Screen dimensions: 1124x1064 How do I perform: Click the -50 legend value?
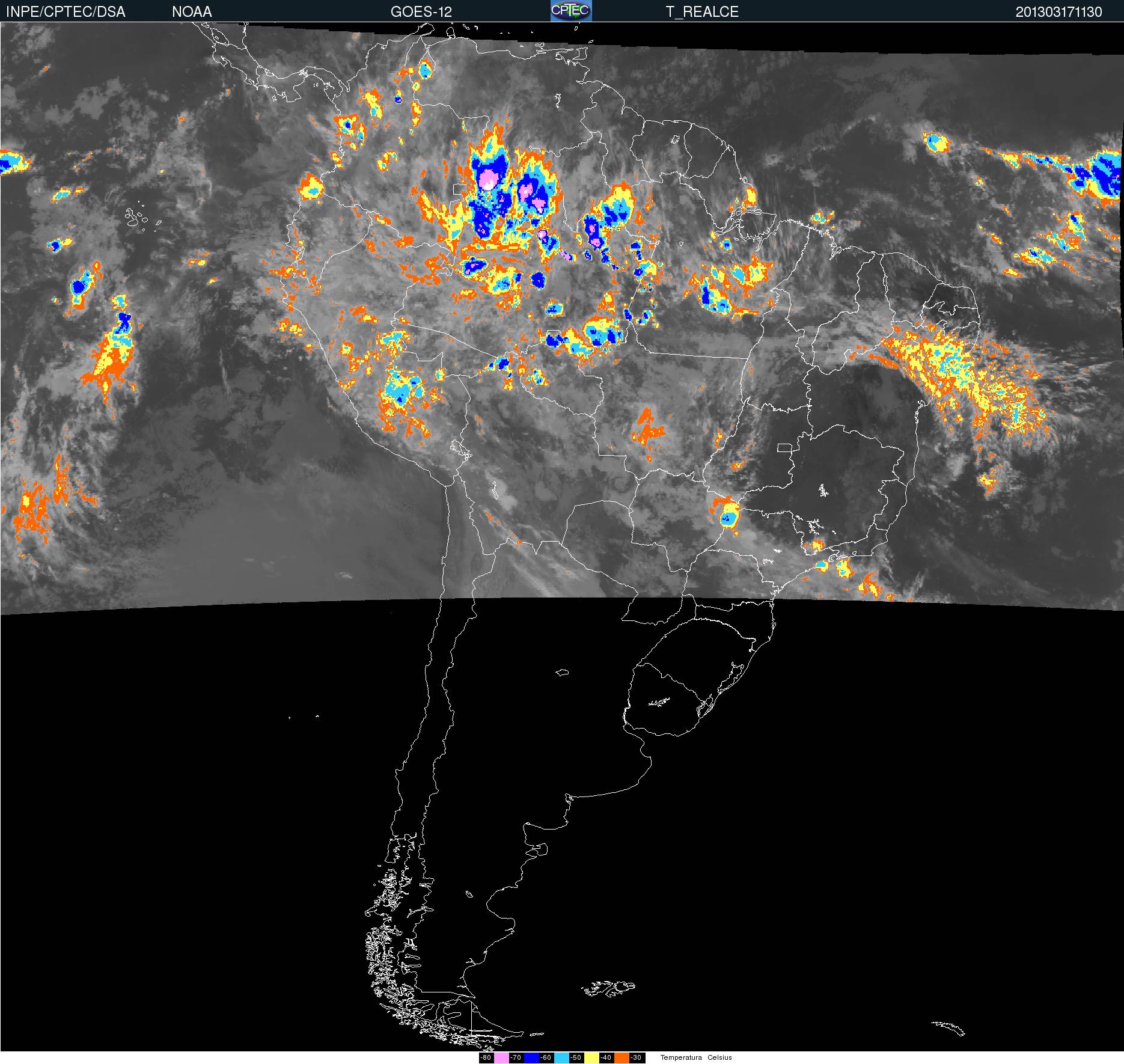point(576,1058)
